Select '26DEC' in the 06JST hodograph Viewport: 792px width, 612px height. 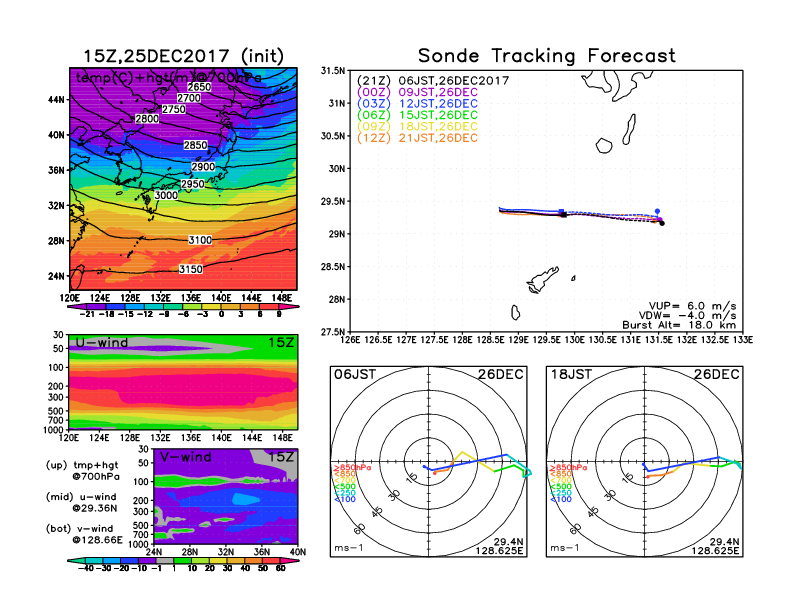coord(501,374)
